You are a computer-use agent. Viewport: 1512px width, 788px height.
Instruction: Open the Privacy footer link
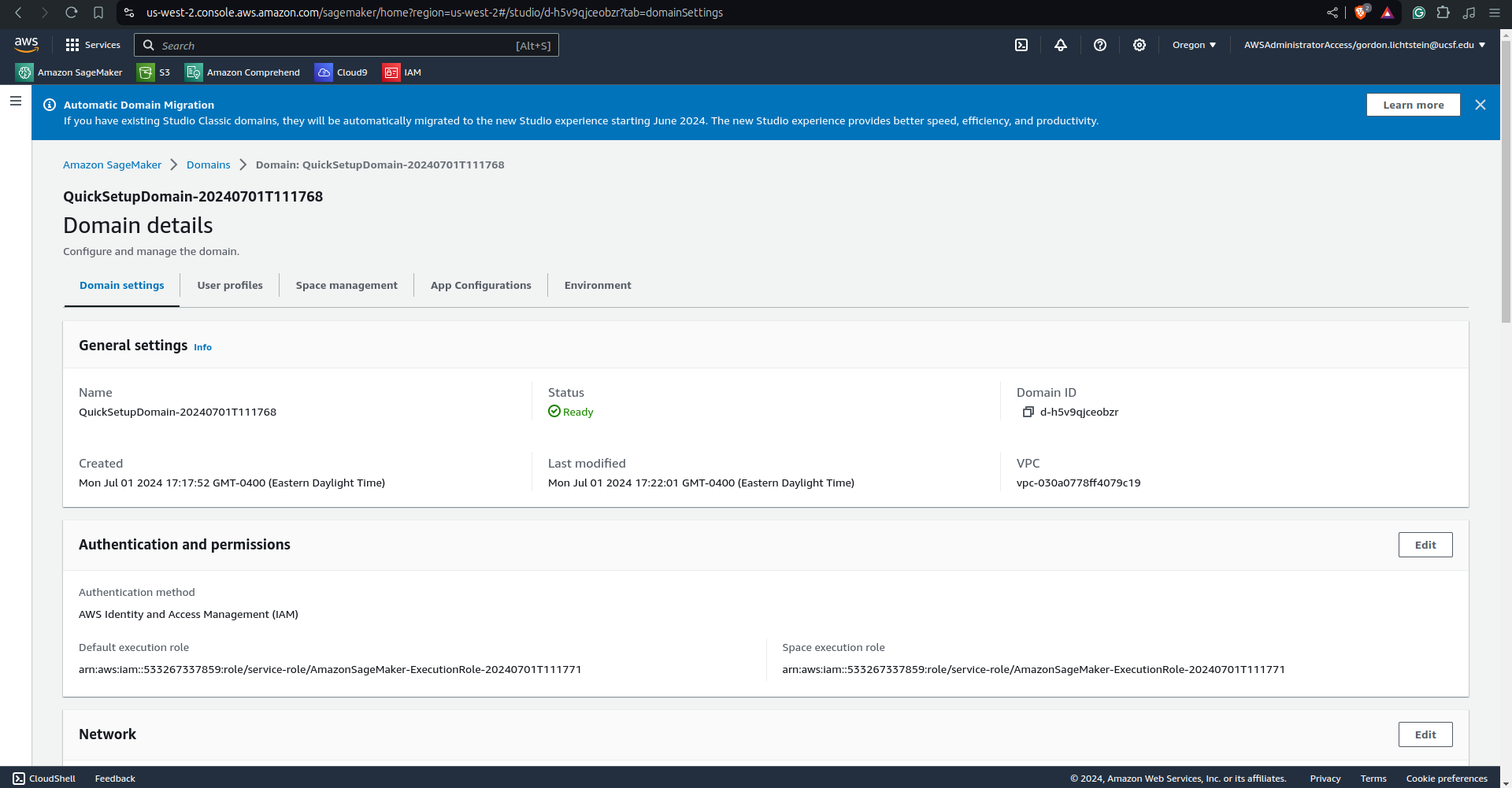coord(1325,779)
